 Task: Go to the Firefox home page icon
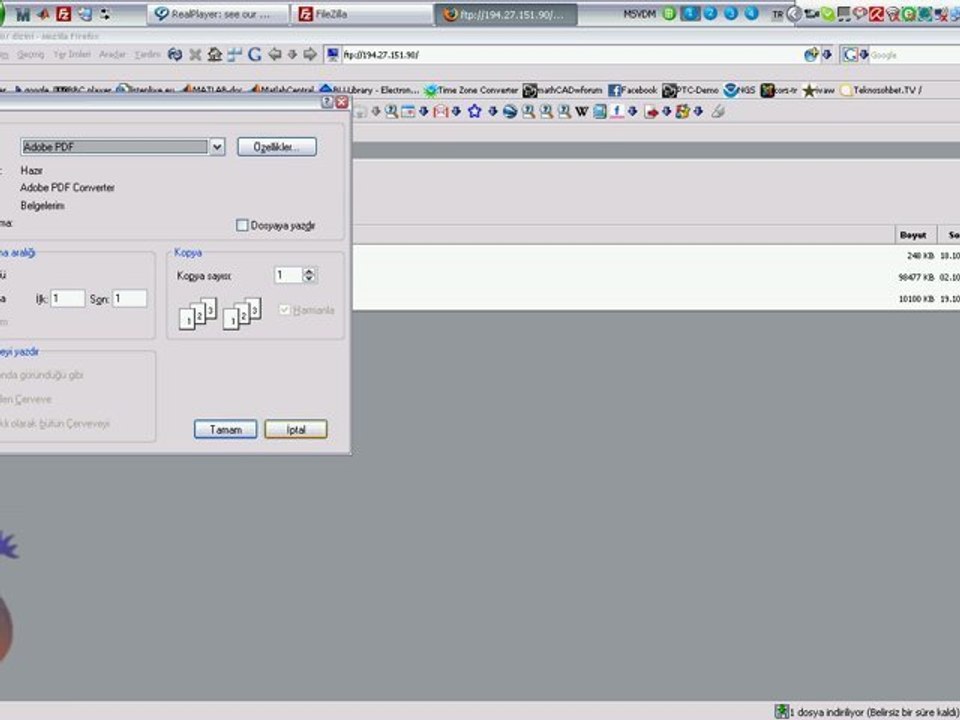pos(214,55)
